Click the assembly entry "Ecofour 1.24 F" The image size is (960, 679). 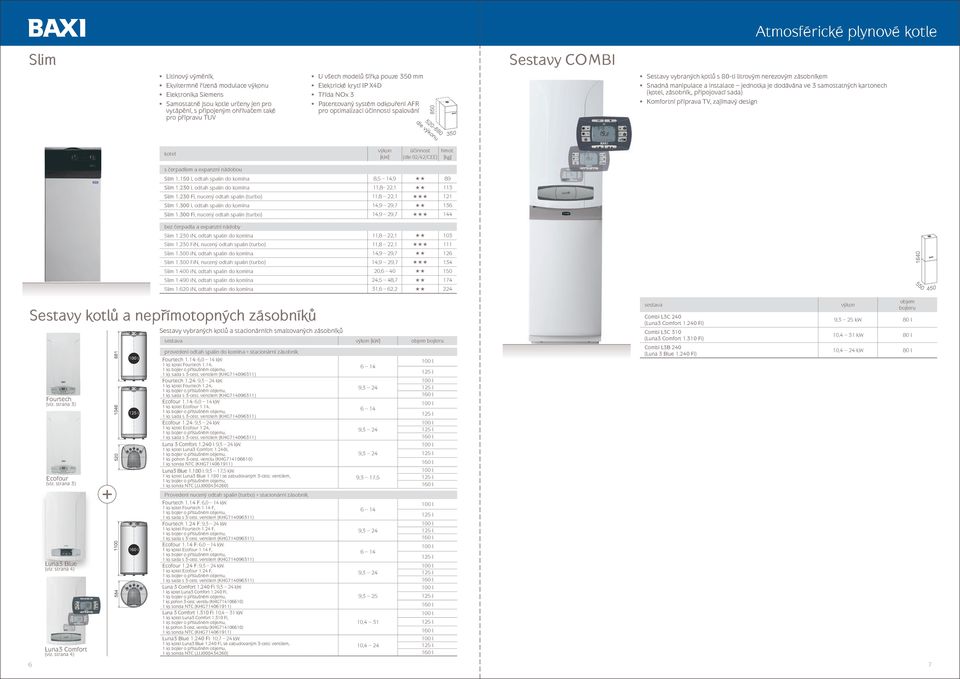pos(249,572)
